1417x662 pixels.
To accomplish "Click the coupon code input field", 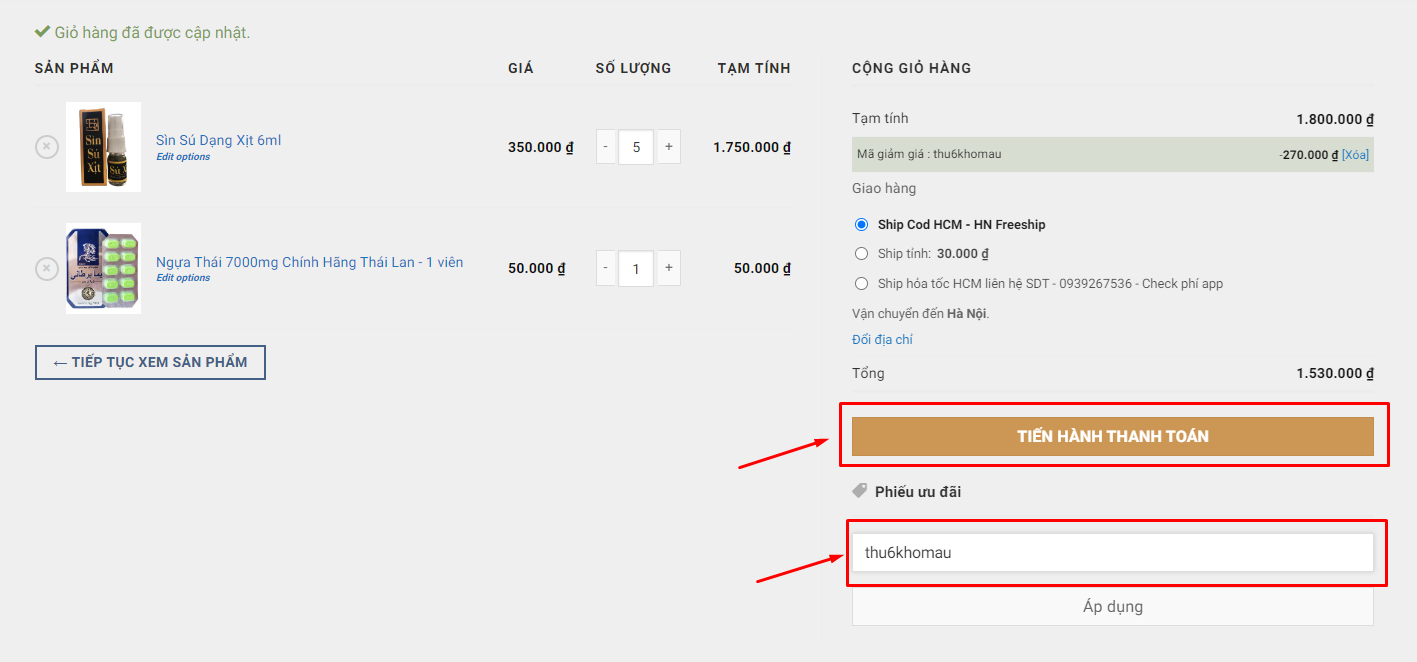I will coord(1112,552).
